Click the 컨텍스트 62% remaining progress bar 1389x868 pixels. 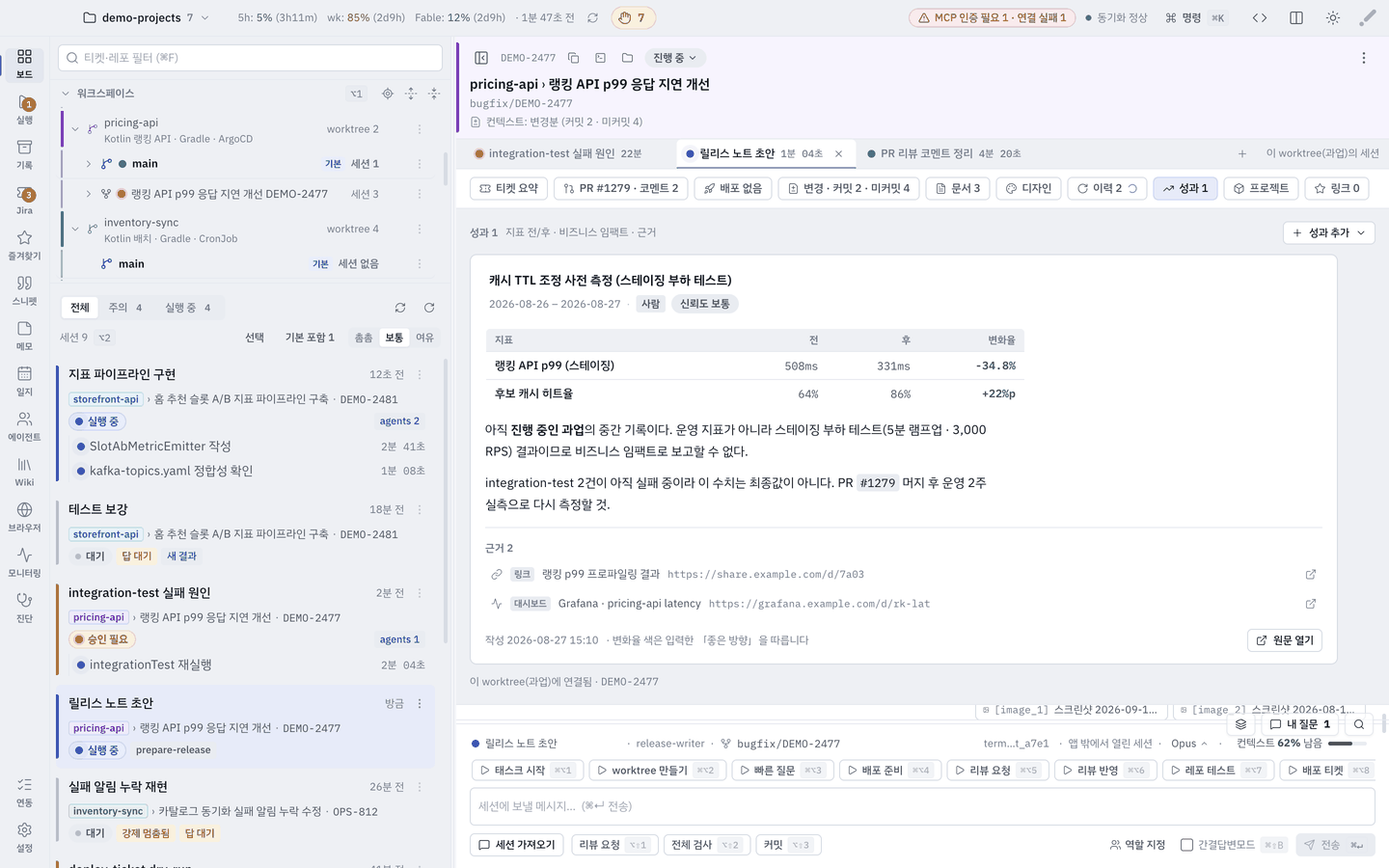tap(1348, 744)
